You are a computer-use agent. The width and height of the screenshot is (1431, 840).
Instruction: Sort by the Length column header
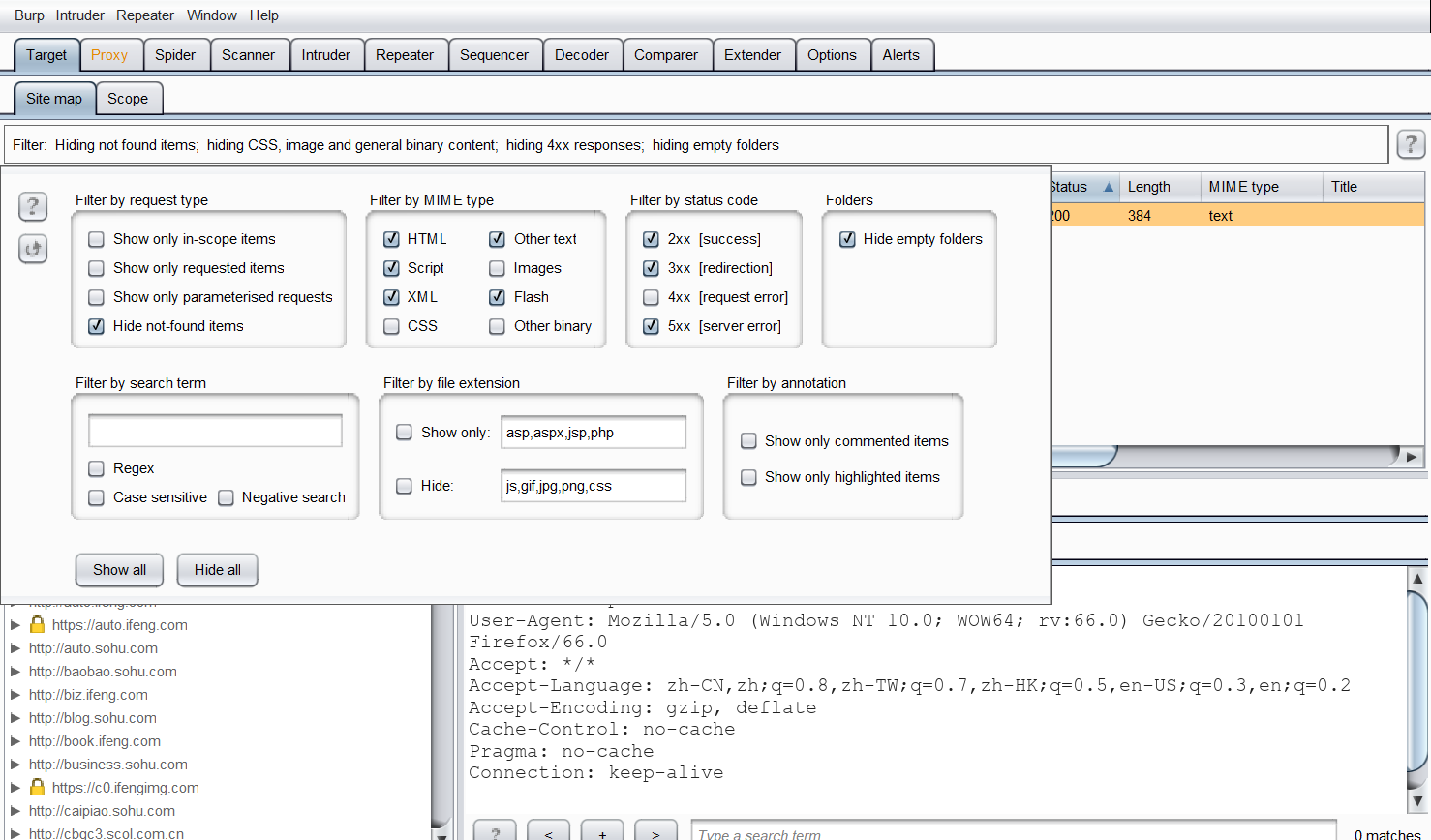point(1160,187)
